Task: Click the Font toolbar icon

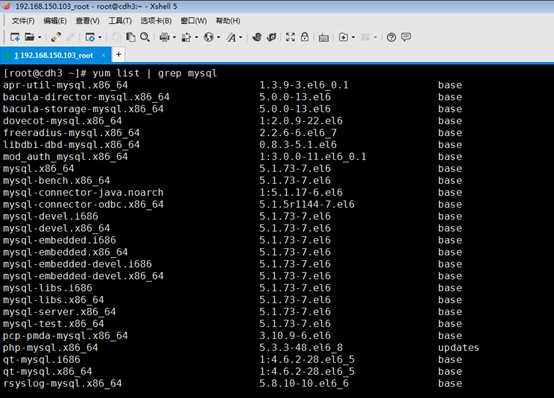Action: click(x=231, y=37)
